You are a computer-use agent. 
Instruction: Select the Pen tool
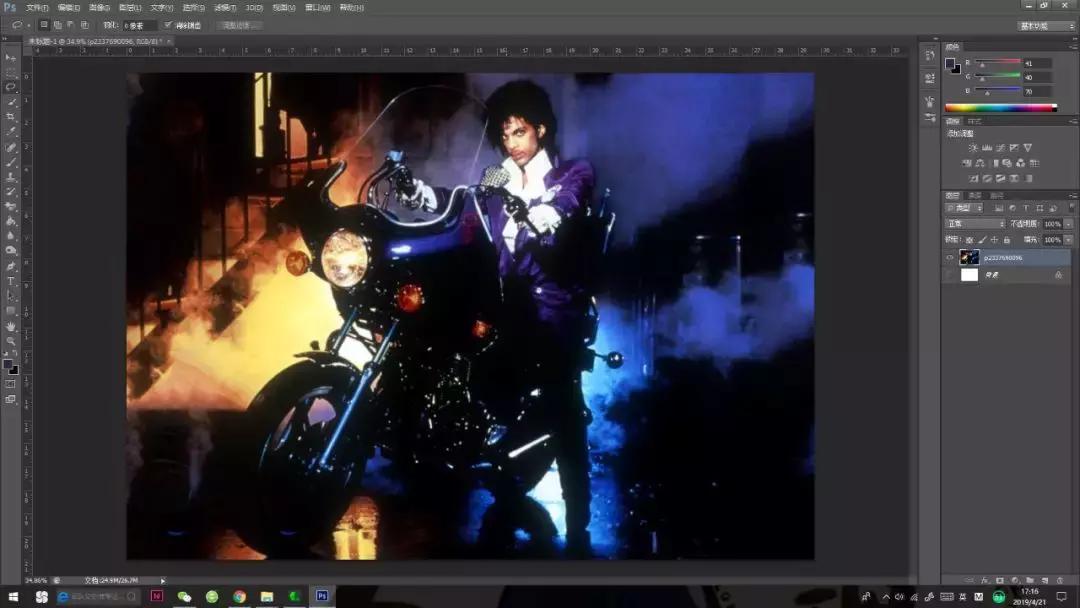(x=10, y=266)
